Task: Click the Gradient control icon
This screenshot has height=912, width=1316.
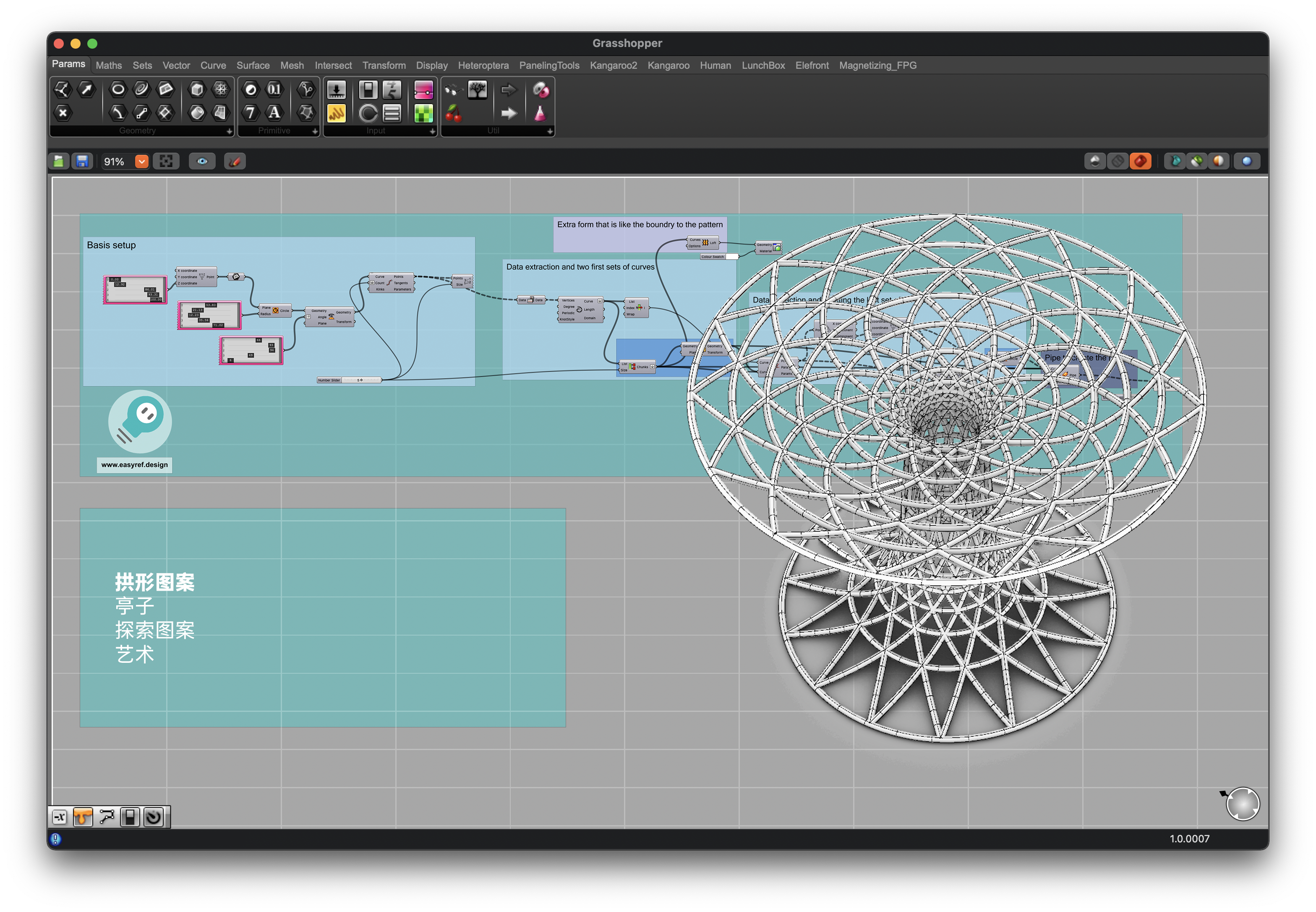Action: pos(423,89)
